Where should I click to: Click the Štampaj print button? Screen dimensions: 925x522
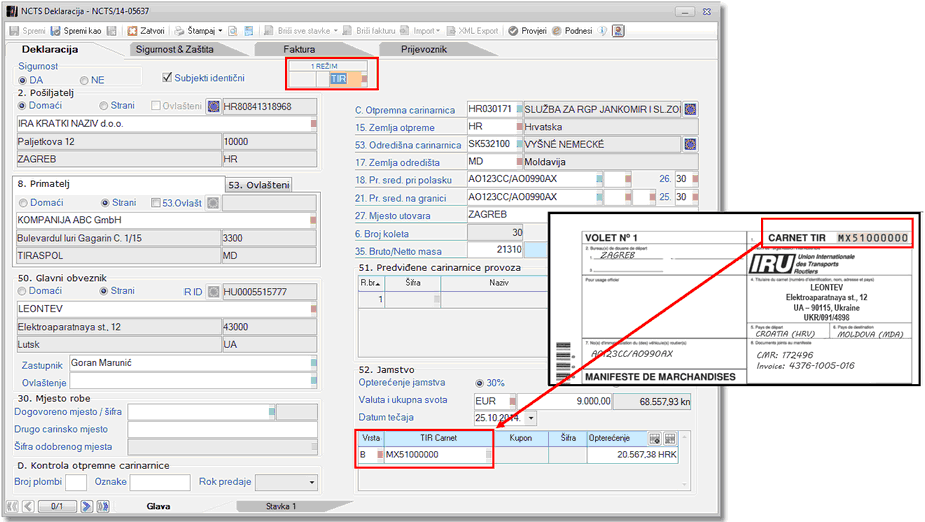point(195,31)
